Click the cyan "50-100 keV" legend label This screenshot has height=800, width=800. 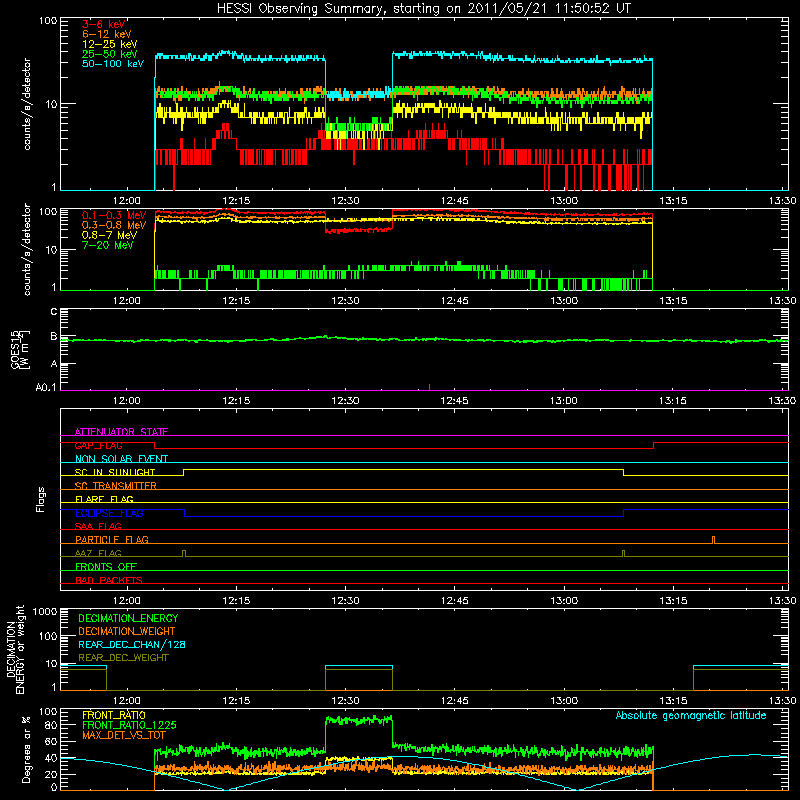113,64
